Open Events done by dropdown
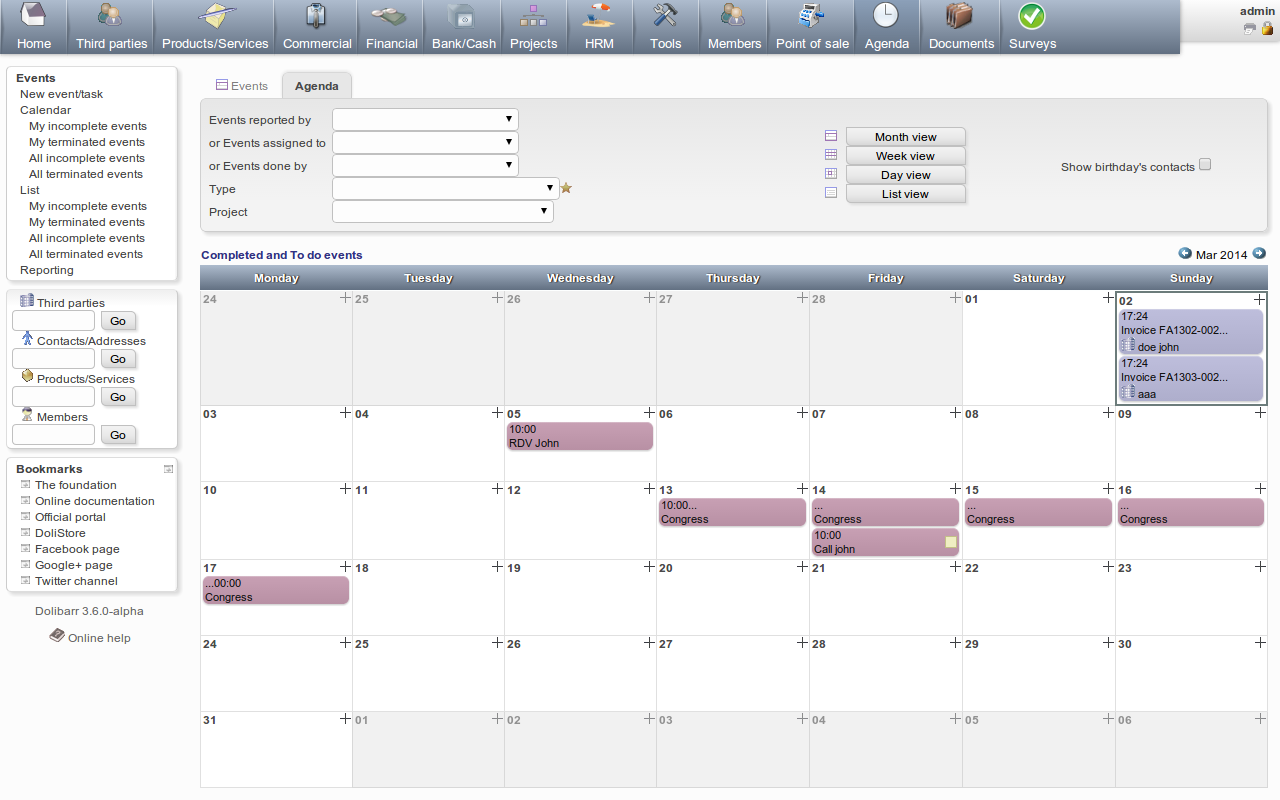 [425, 166]
